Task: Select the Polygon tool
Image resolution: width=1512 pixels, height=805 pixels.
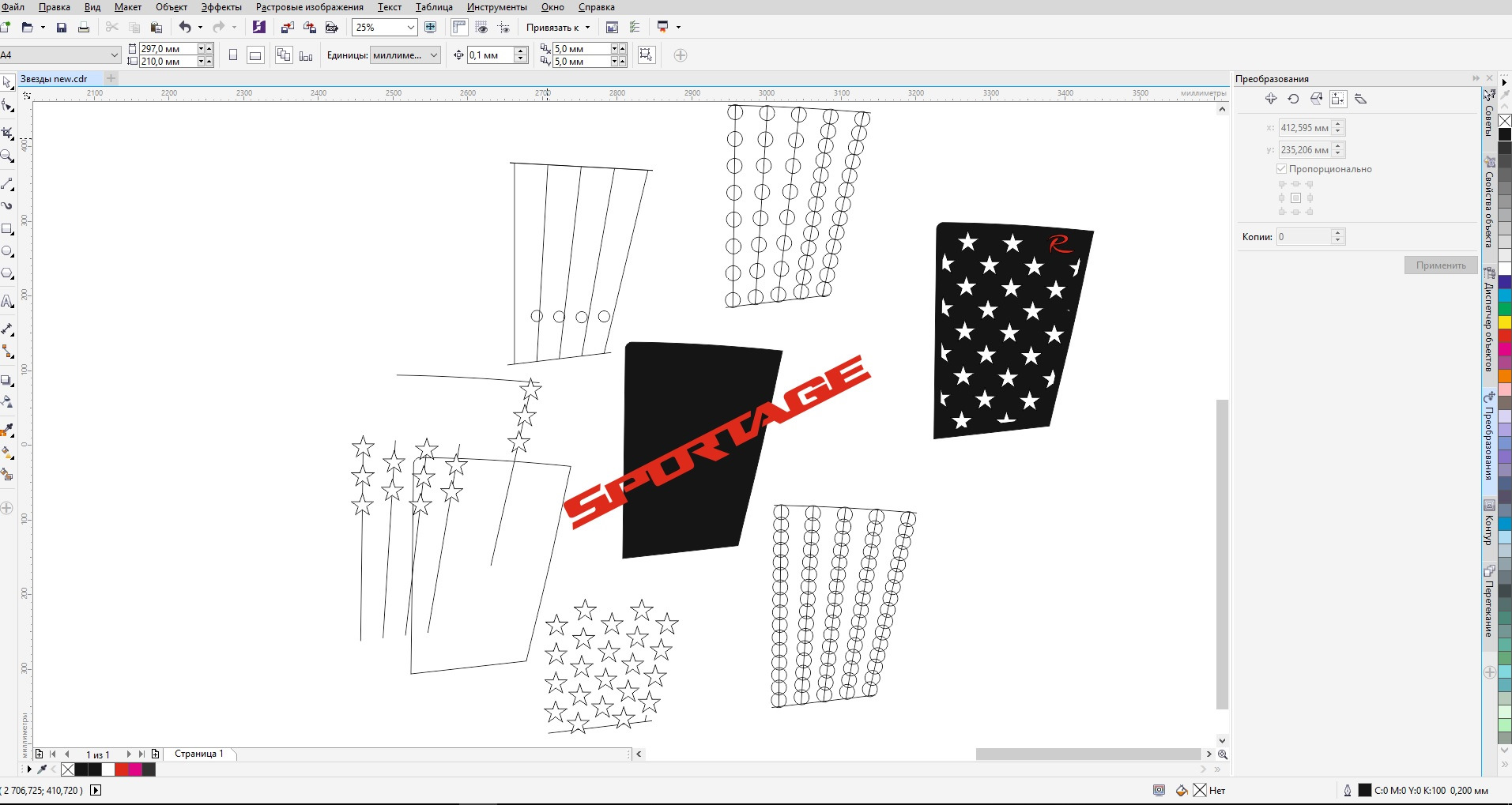Action: click(7, 274)
